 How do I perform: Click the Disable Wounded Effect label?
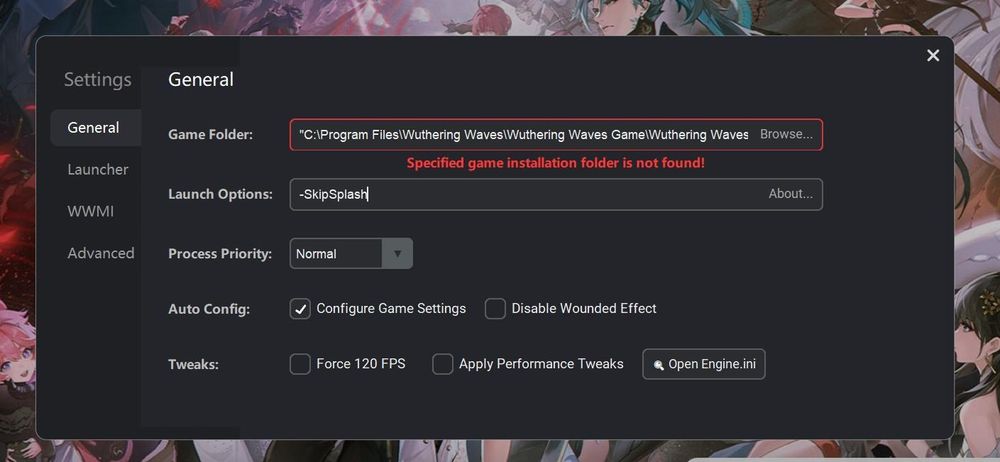point(584,308)
